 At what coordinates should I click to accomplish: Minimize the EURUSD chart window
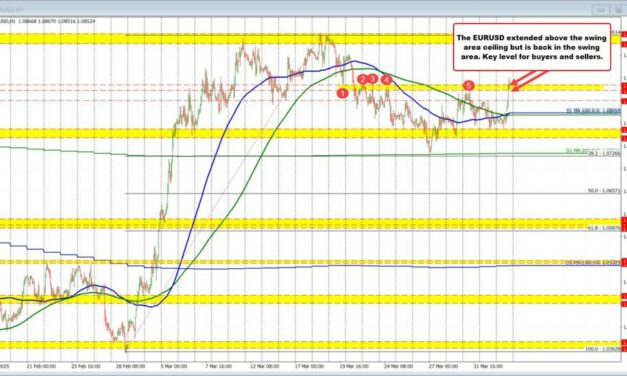point(600,10)
